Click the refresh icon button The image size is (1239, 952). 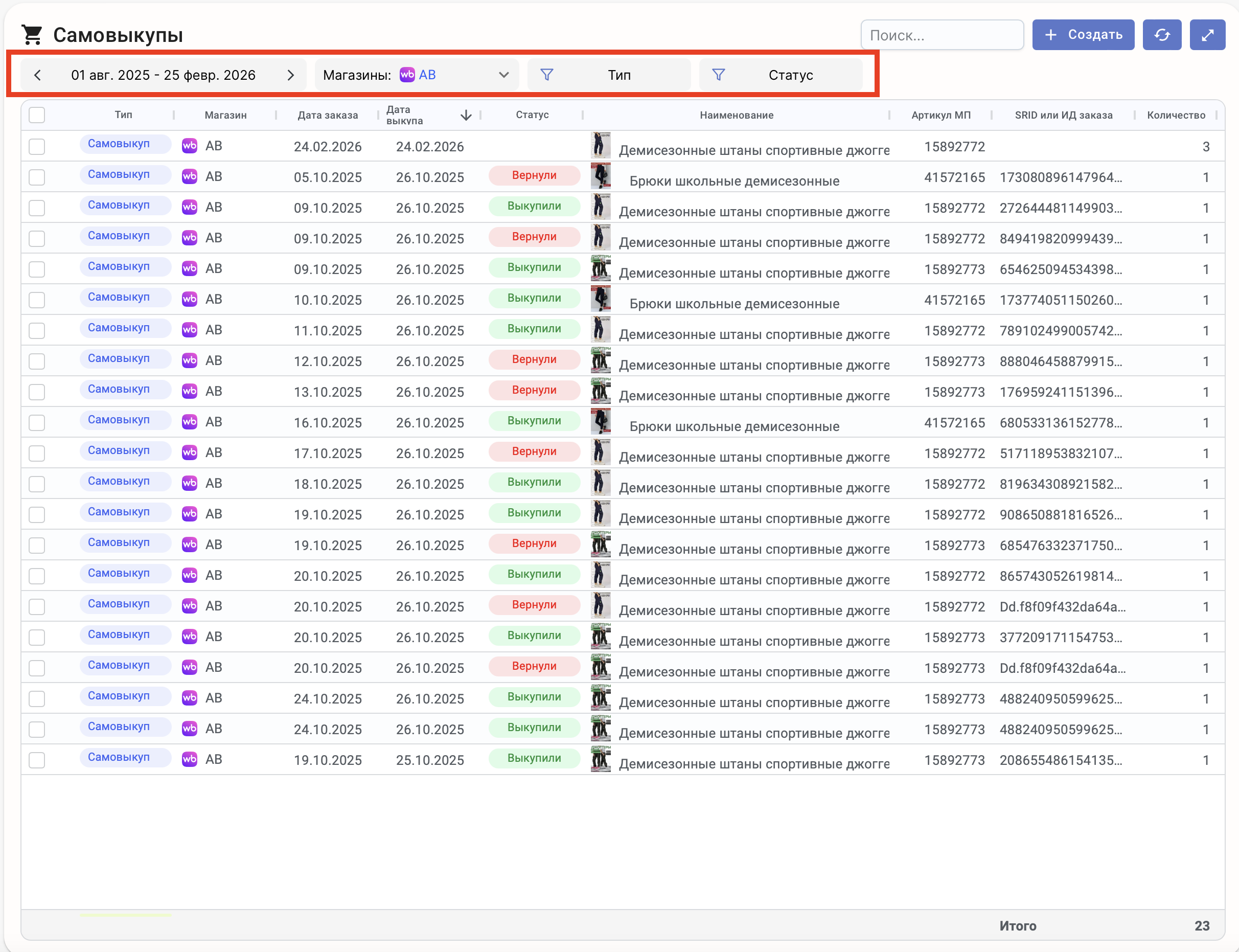point(1161,35)
